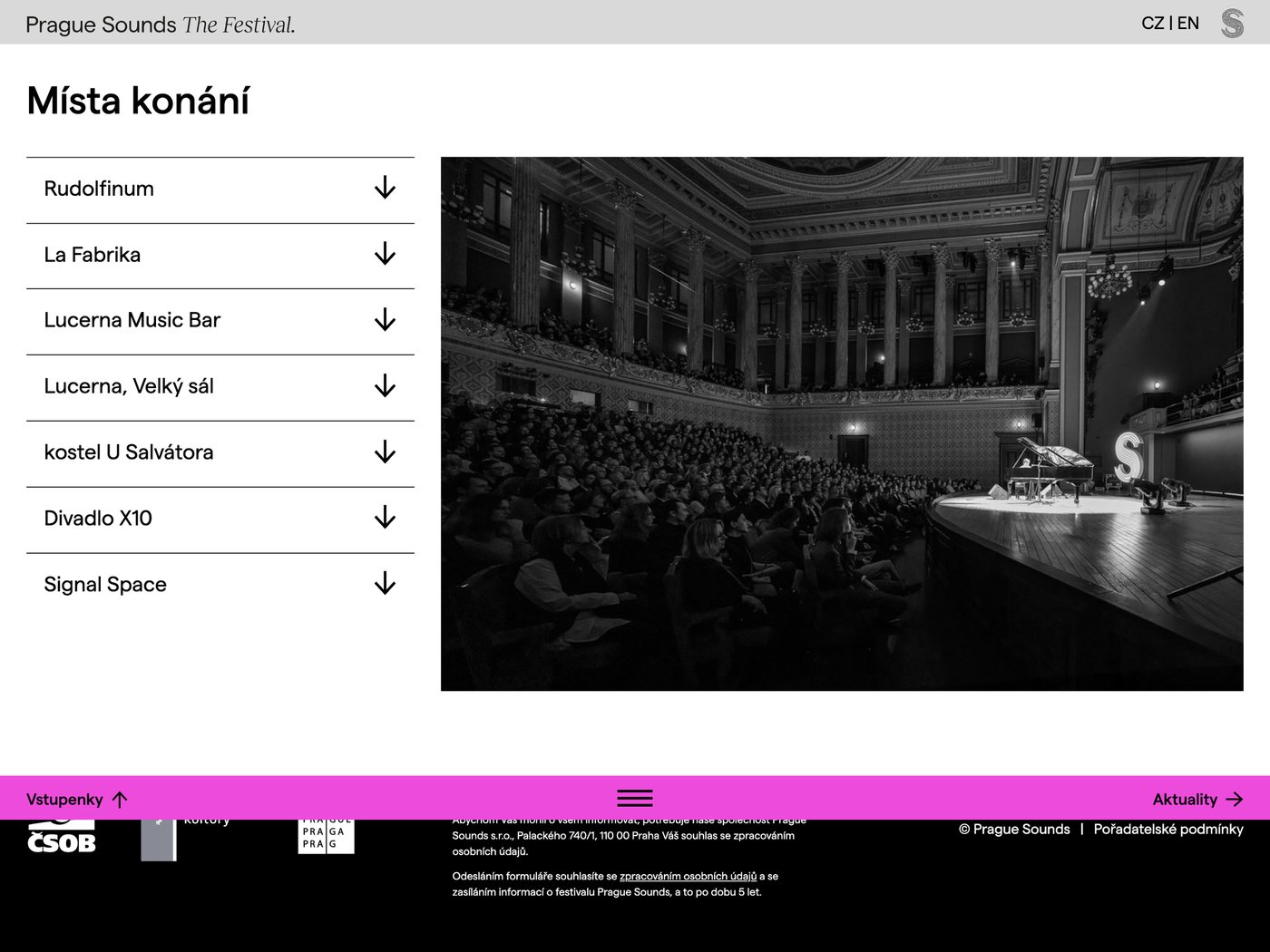Open Pořadatelské podmínky footer link
The height and width of the screenshot is (952, 1270).
(x=1168, y=830)
